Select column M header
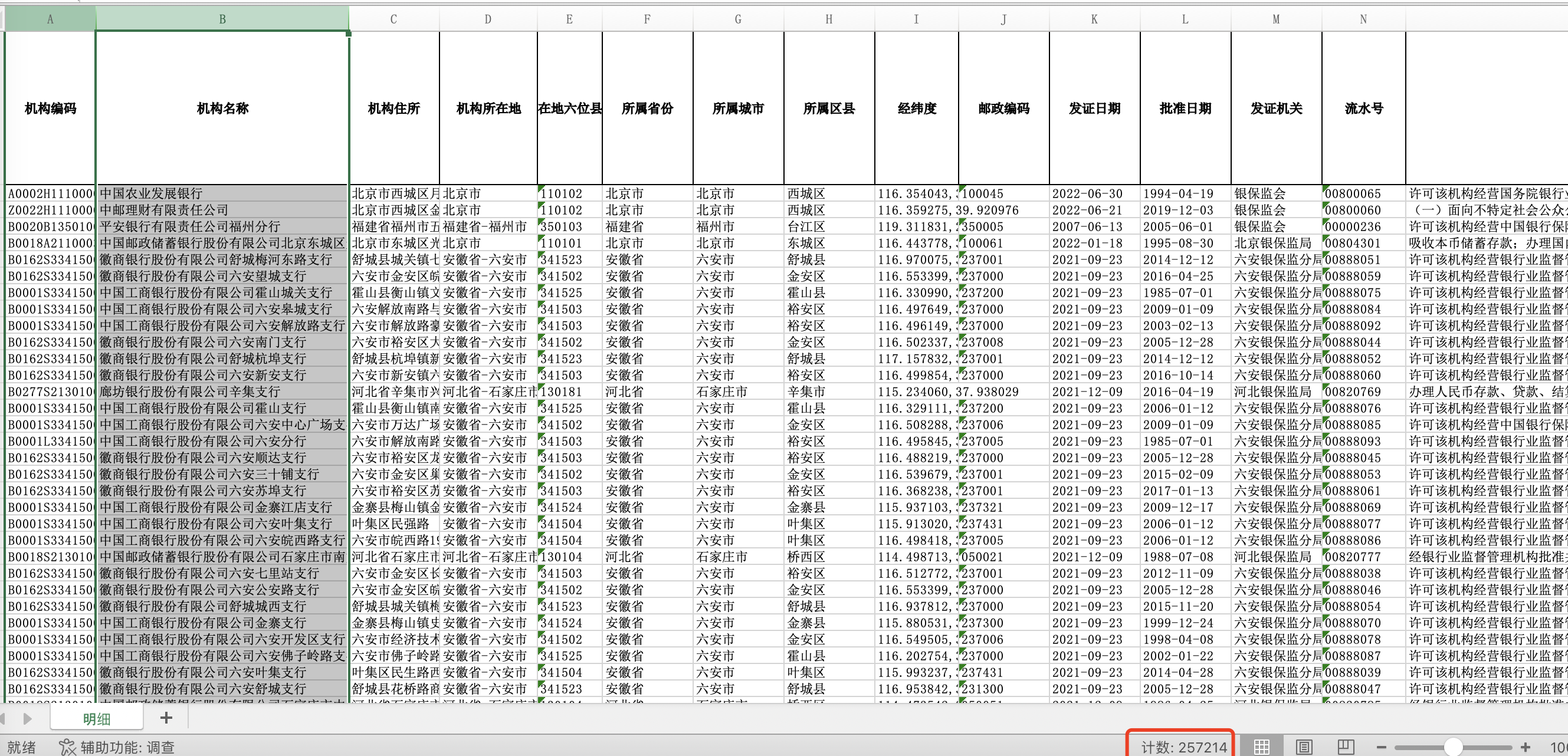This screenshot has width=1568, height=756. click(x=1276, y=19)
